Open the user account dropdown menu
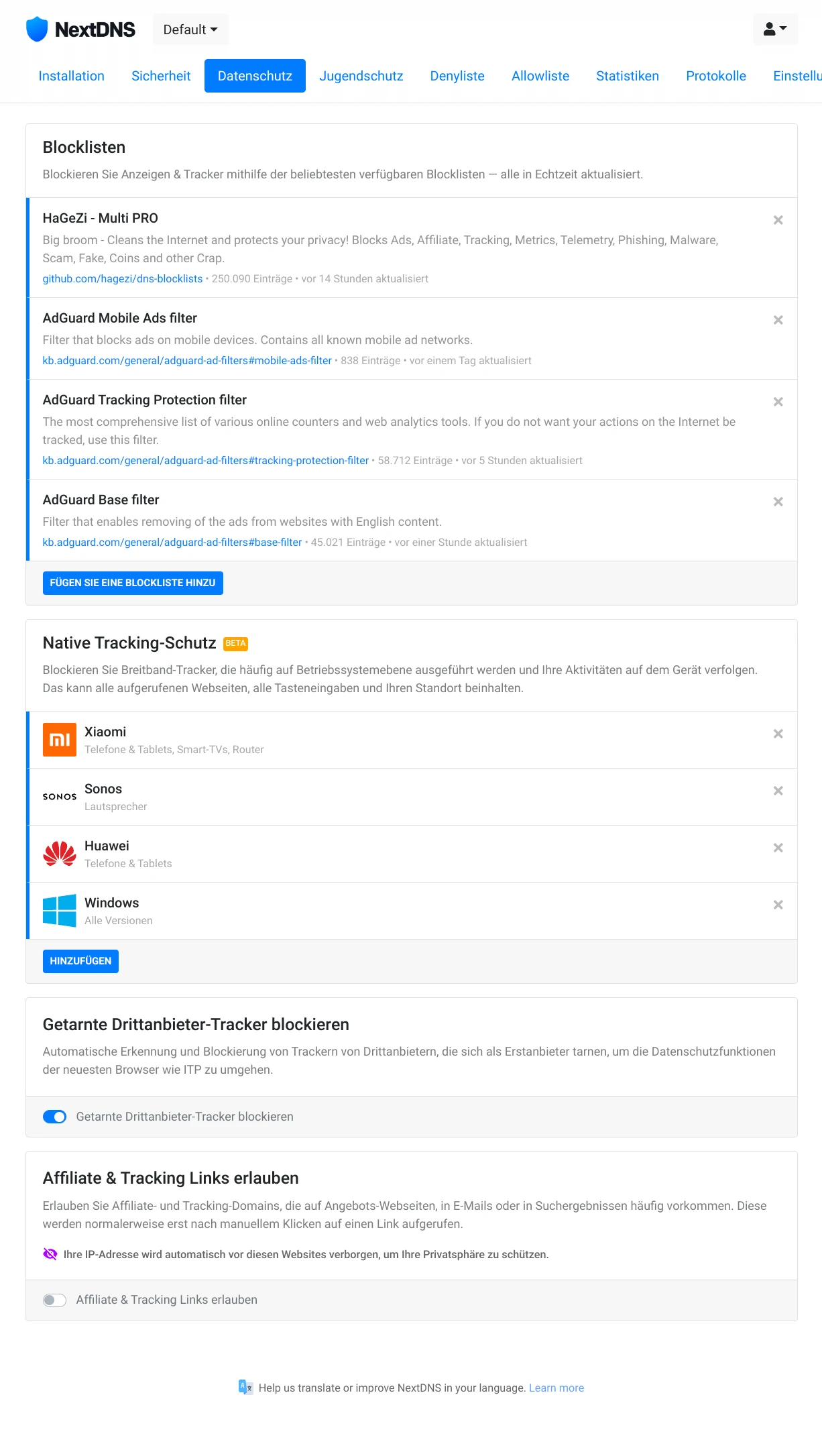 point(775,30)
